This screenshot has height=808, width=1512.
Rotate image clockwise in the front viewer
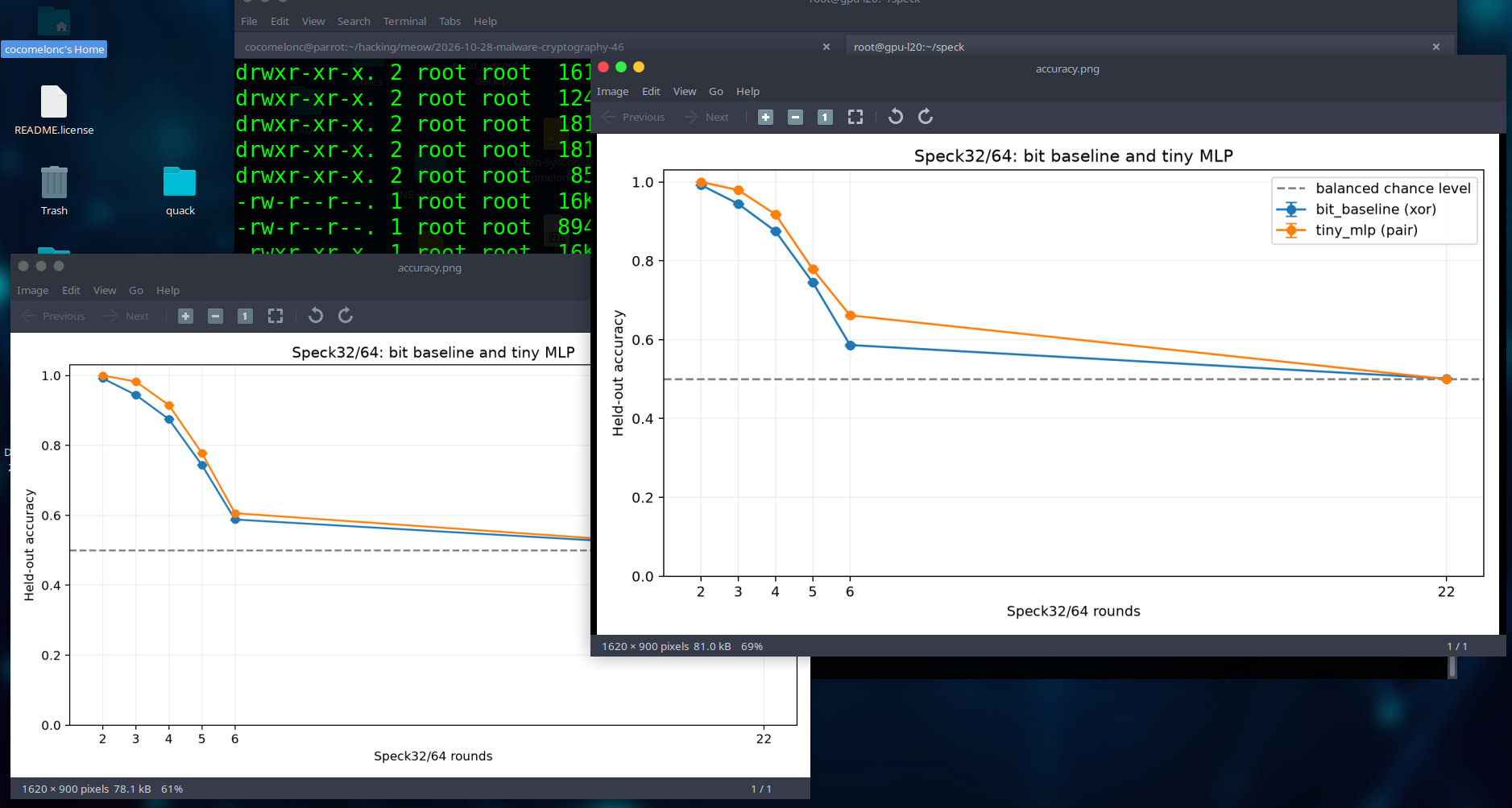pos(926,117)
